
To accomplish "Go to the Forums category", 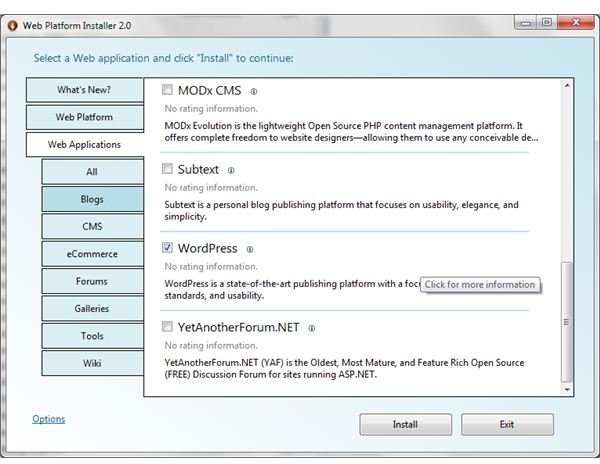I will [92, 282].
